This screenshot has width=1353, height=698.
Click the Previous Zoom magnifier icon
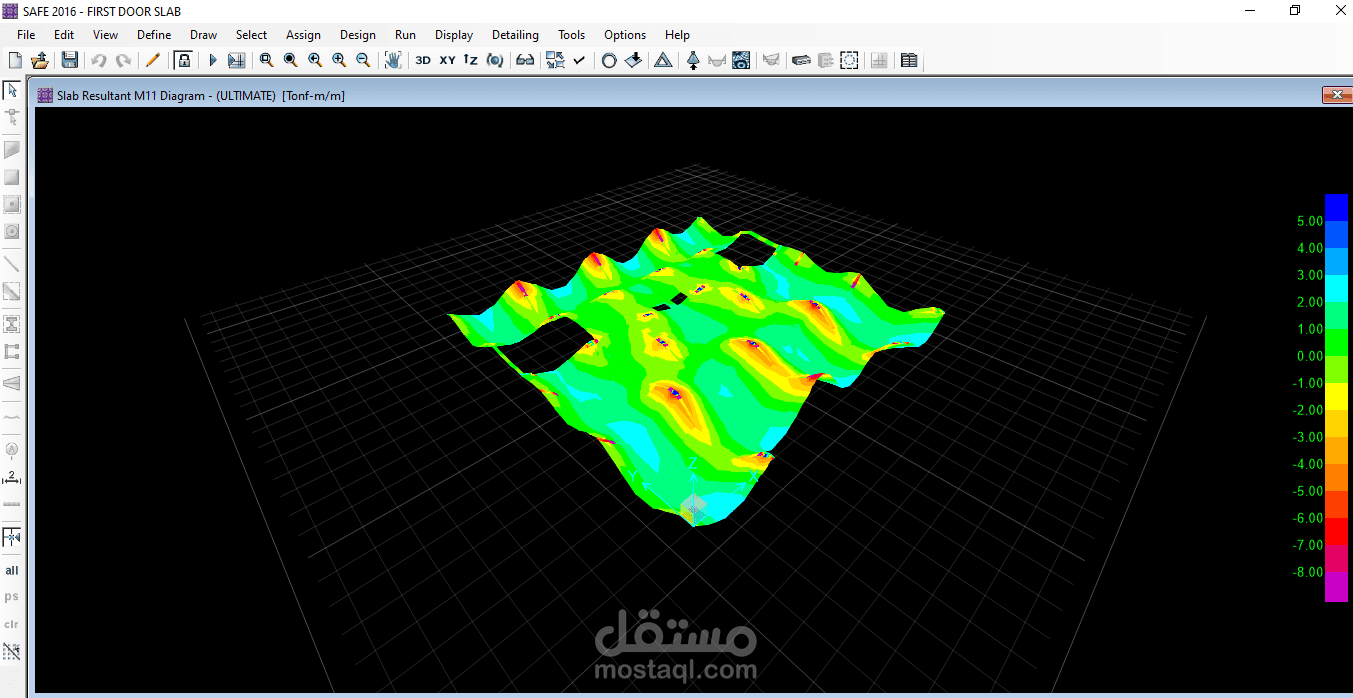click(315, 60)
